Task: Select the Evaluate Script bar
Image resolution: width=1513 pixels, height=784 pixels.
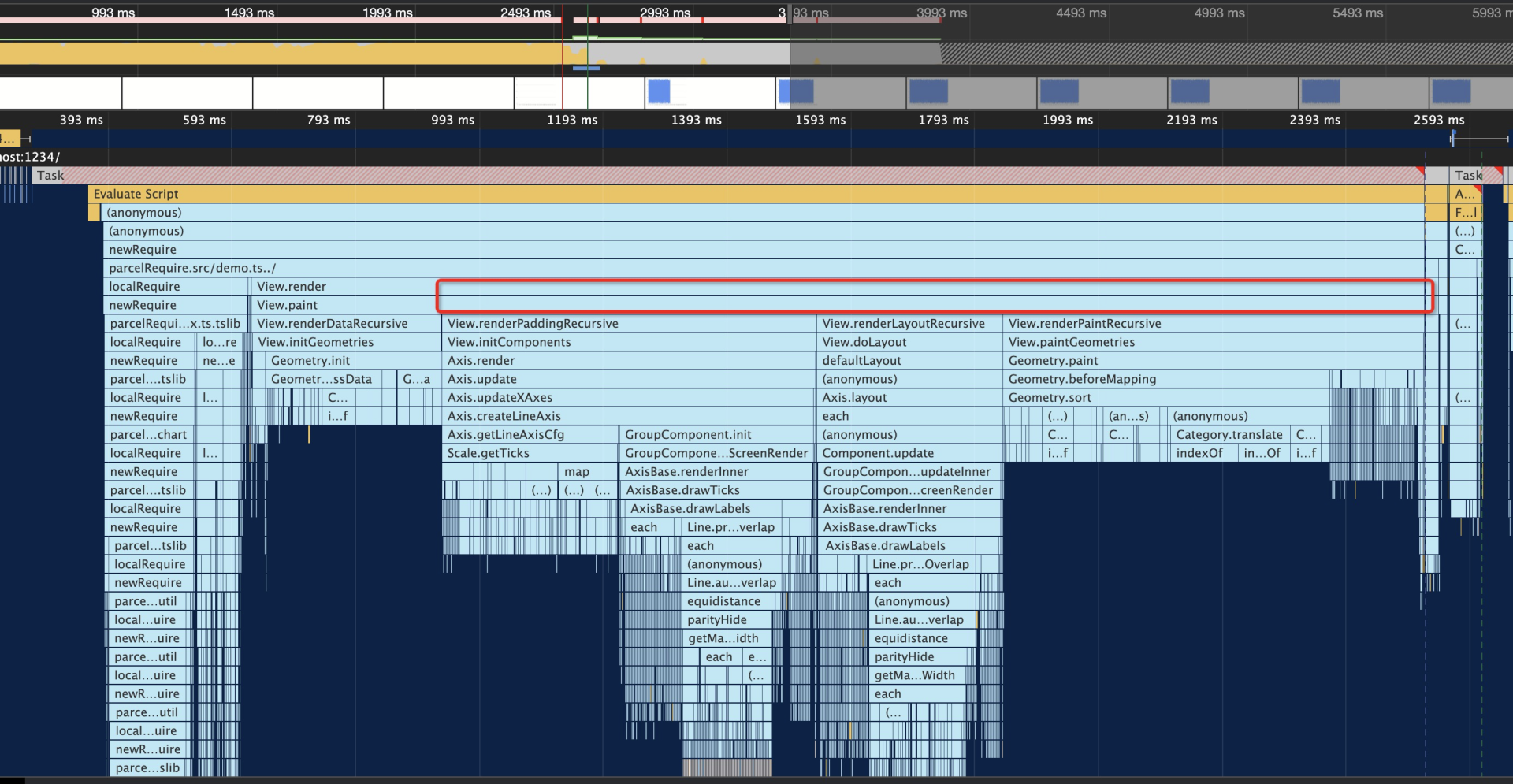Action: pos(756,194)
